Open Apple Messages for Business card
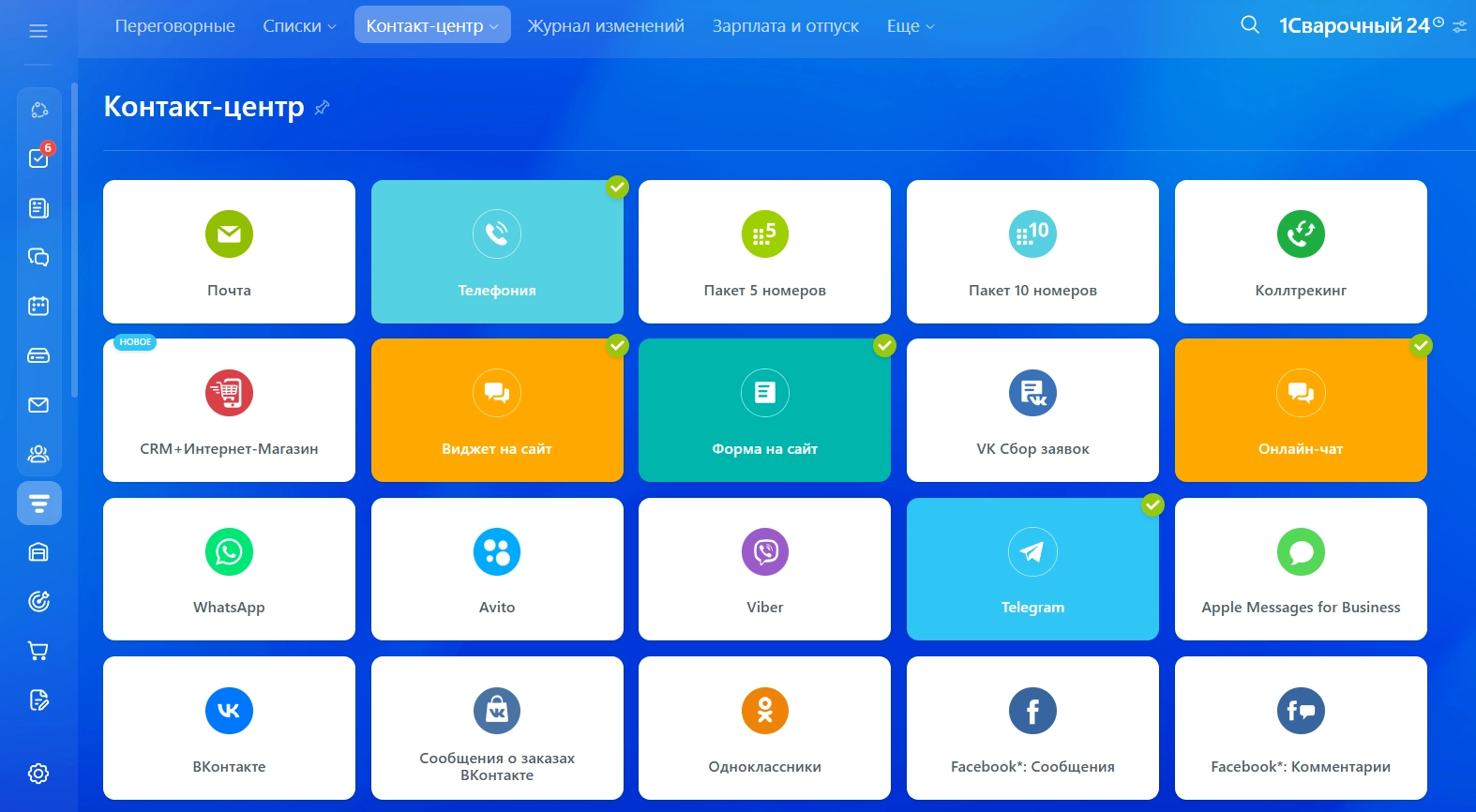The image size is (1476, 812). click(1301, 569)
